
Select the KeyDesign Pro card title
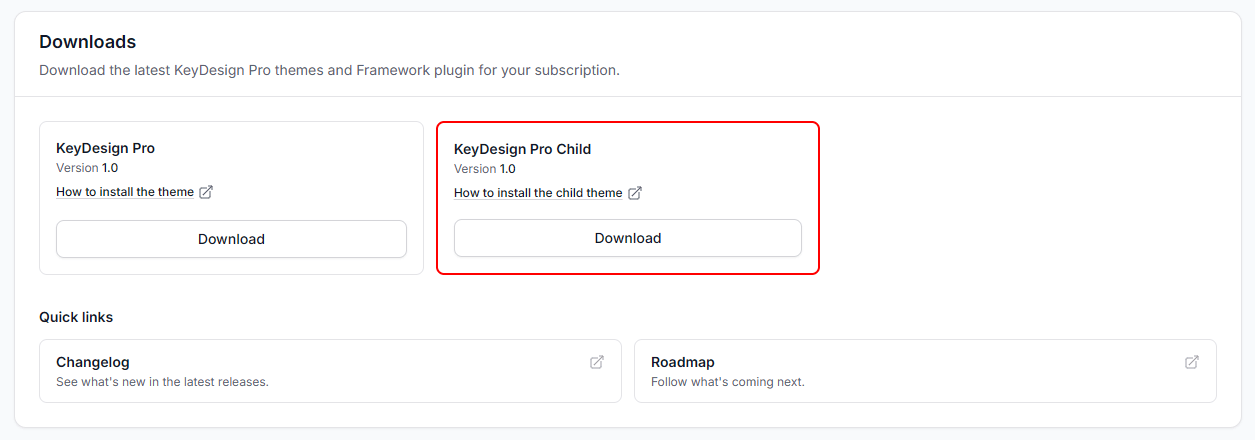[105, 148]
